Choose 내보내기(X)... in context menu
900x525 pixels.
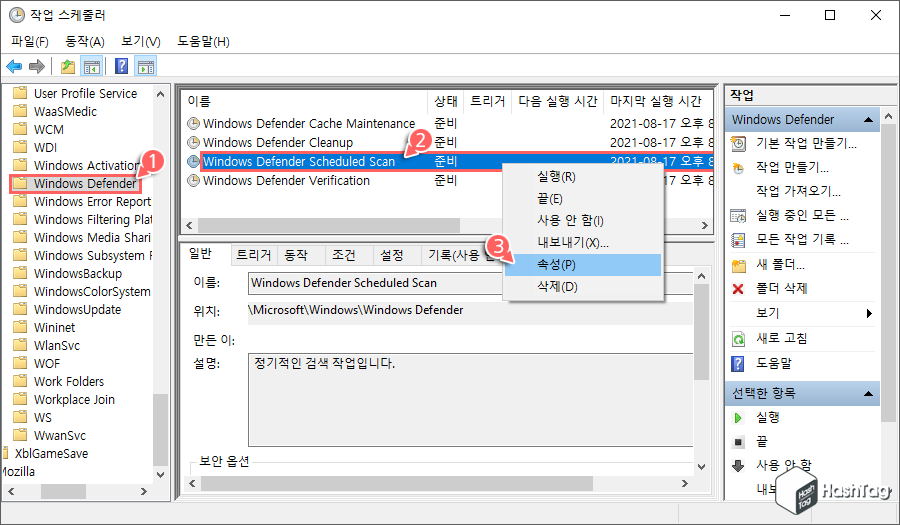click(583, 243)
